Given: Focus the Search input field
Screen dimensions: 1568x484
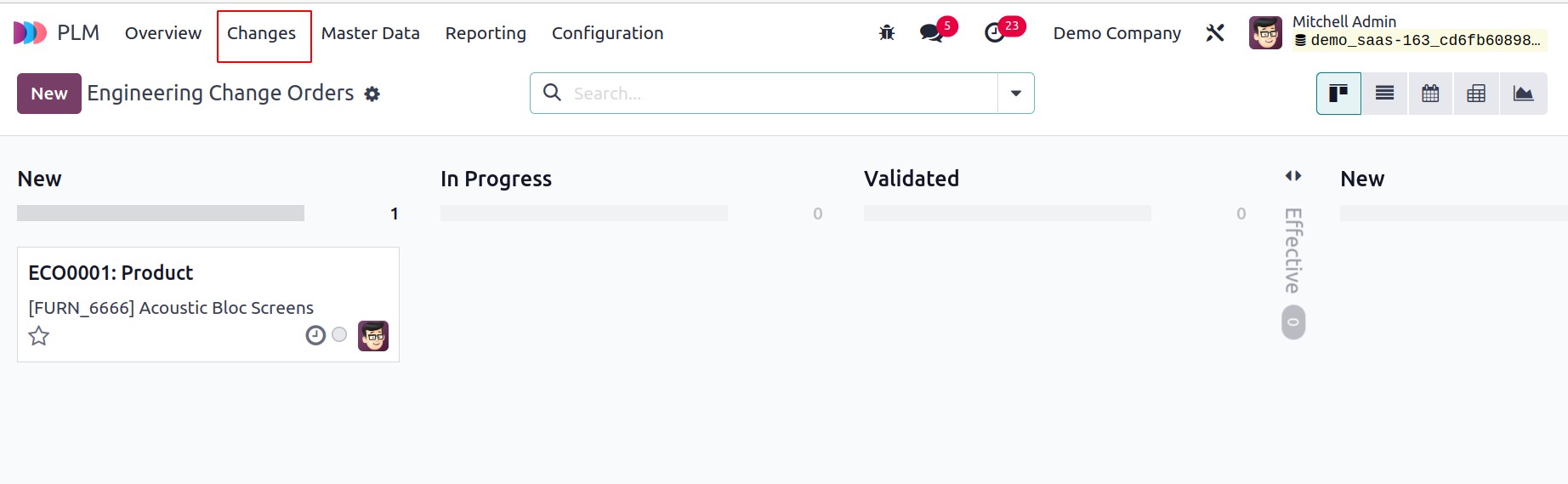Looking at the screenshot, I should (782, 94).
